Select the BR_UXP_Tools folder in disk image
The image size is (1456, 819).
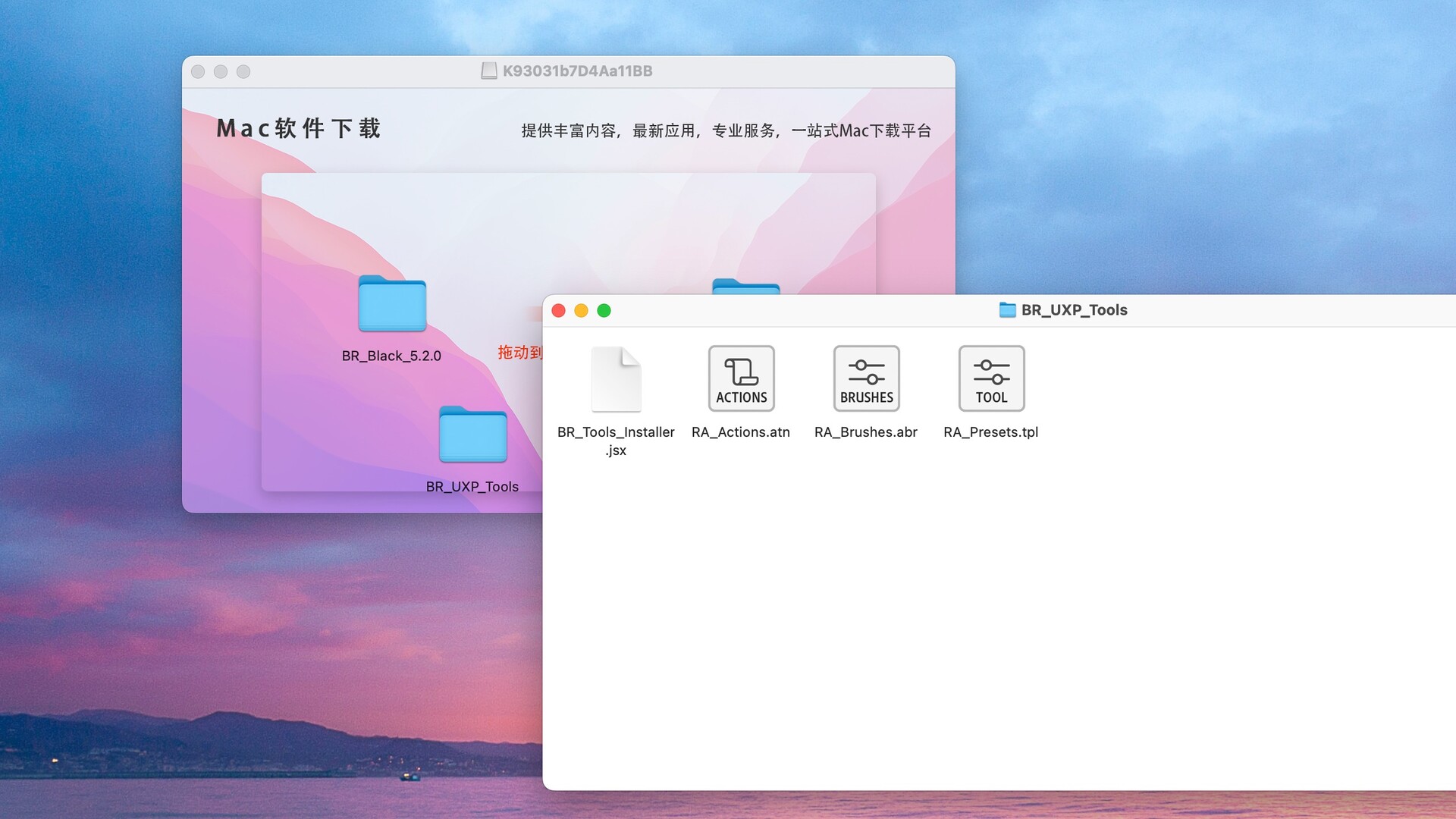coord(472,435)
